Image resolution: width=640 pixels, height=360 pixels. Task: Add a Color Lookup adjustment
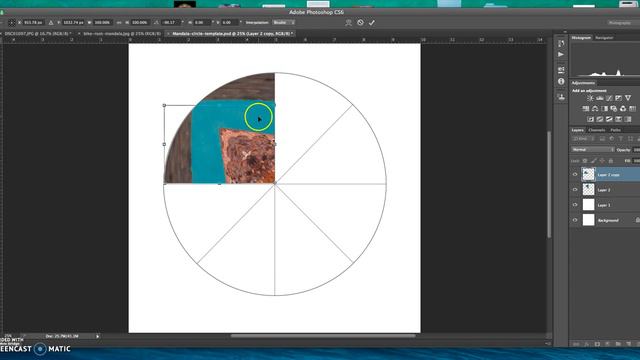tap(632, 109)
